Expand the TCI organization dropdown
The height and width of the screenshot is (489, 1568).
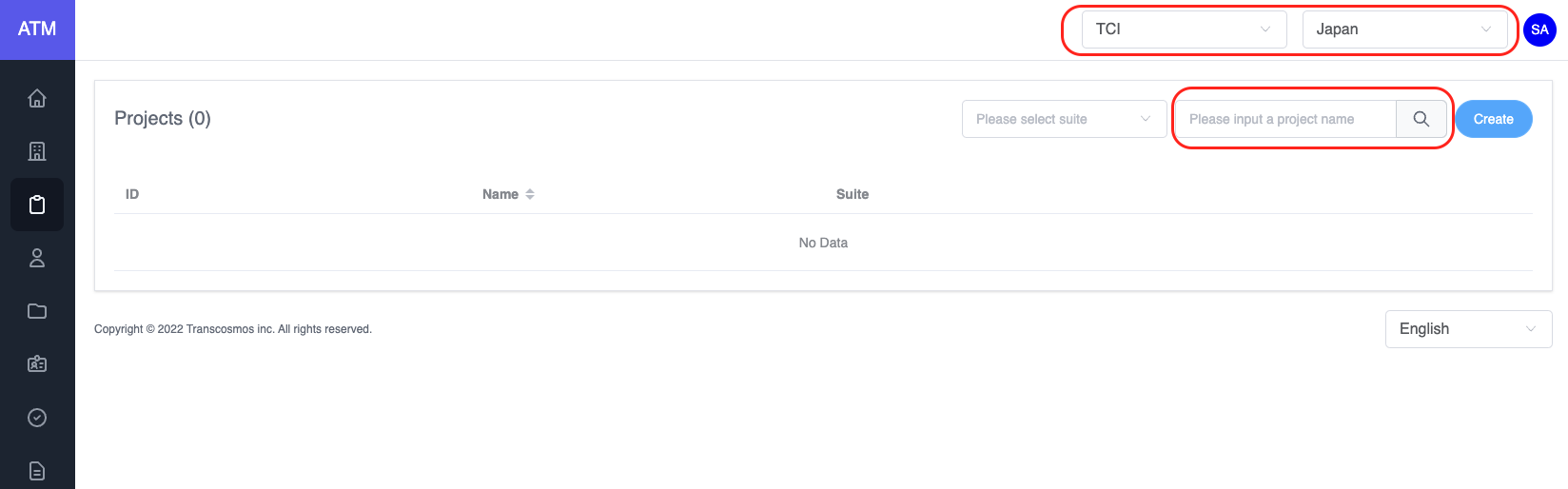pos(1184,29)
